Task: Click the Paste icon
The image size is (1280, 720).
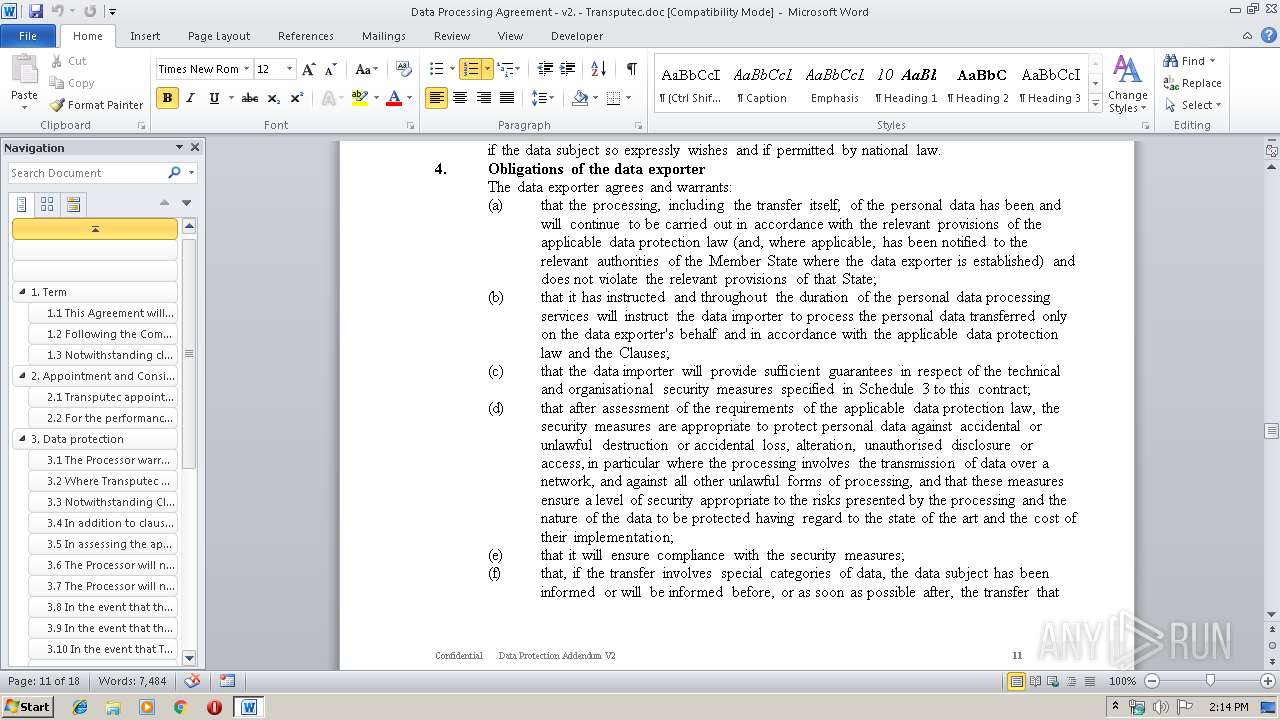Action: [24, 72]
